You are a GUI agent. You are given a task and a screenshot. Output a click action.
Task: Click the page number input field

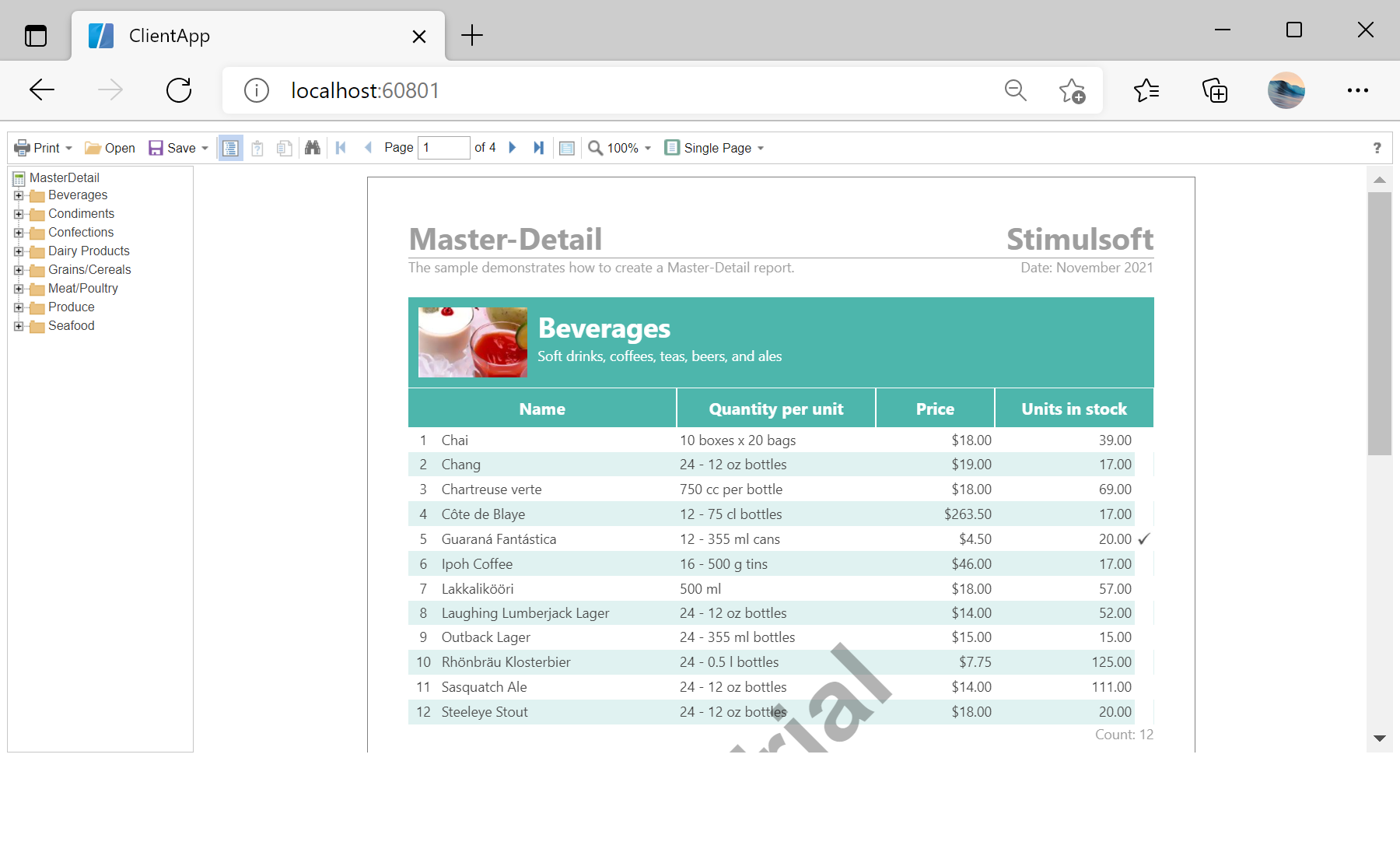click(443, 148)
